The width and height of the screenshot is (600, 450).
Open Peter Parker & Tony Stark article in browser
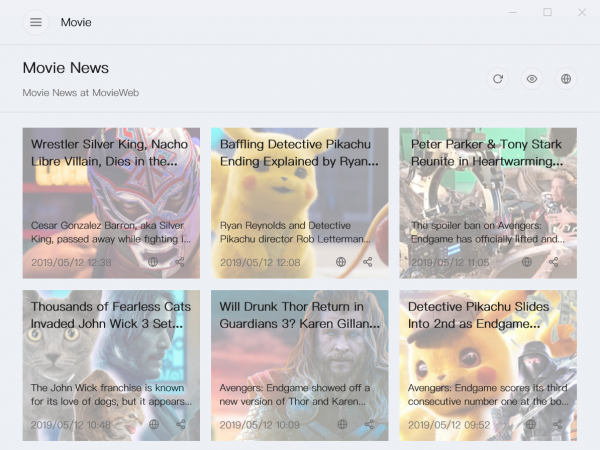point(527,262)
